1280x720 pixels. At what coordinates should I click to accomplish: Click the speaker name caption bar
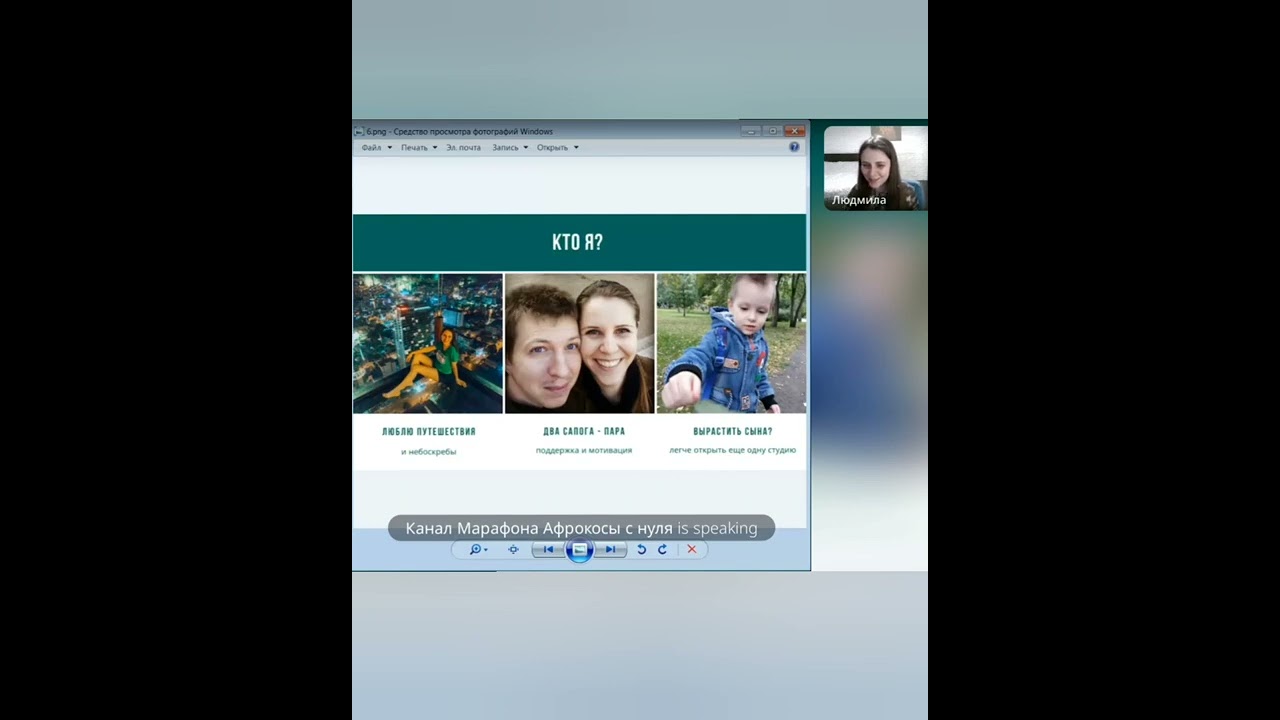(581, 528)
